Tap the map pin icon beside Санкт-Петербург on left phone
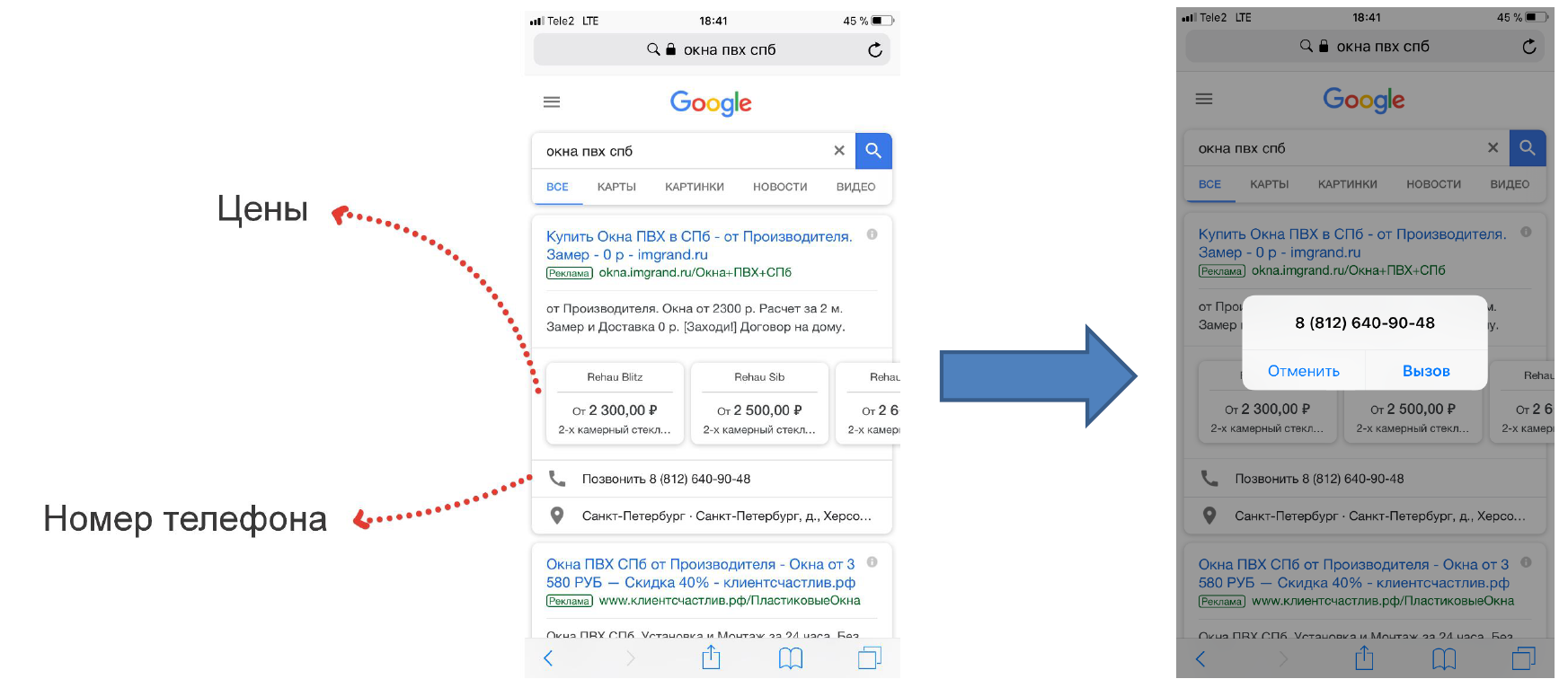This screenshot has width=1568, height=679. pos(557,516)
